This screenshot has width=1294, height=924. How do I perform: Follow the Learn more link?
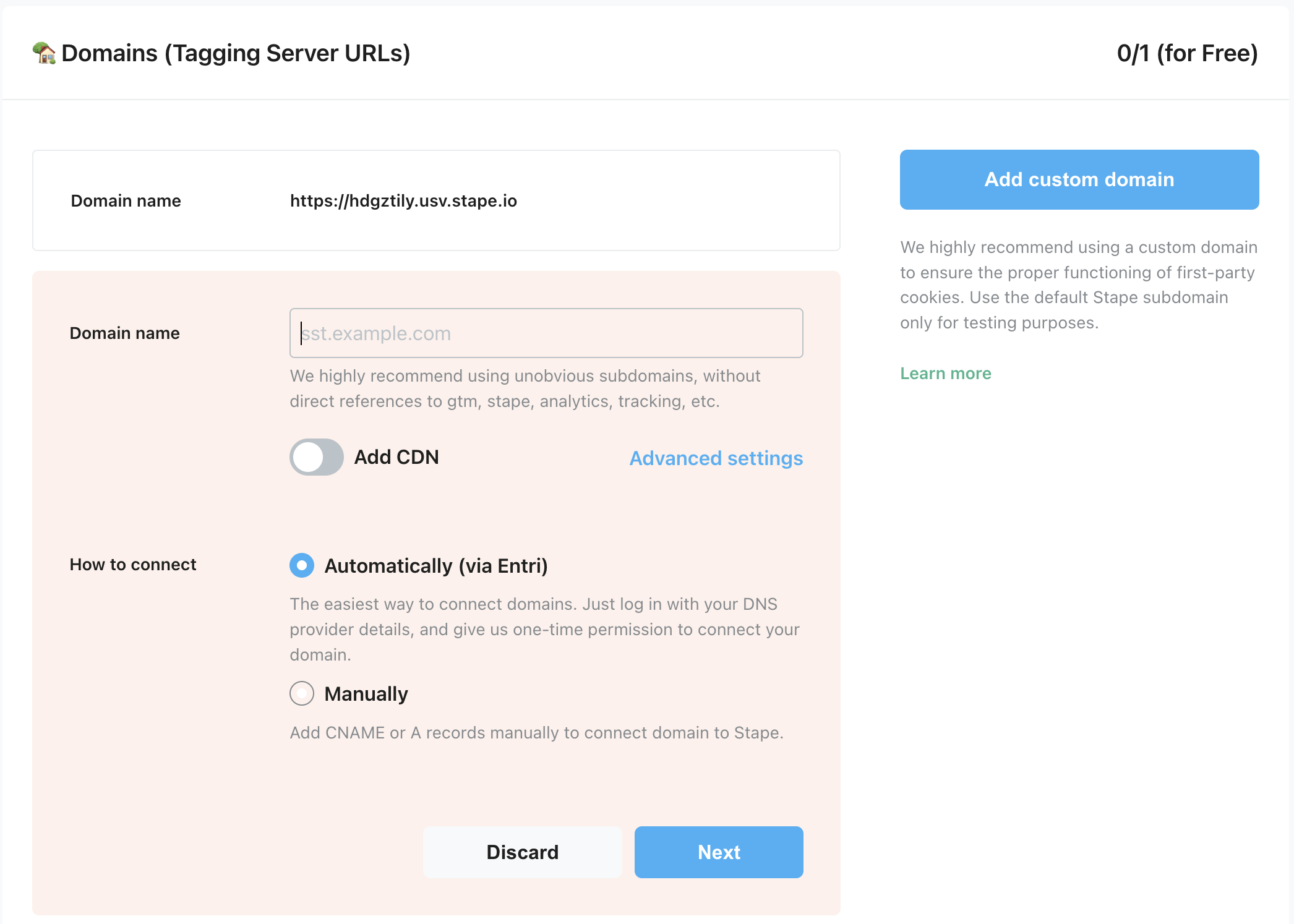945,374
